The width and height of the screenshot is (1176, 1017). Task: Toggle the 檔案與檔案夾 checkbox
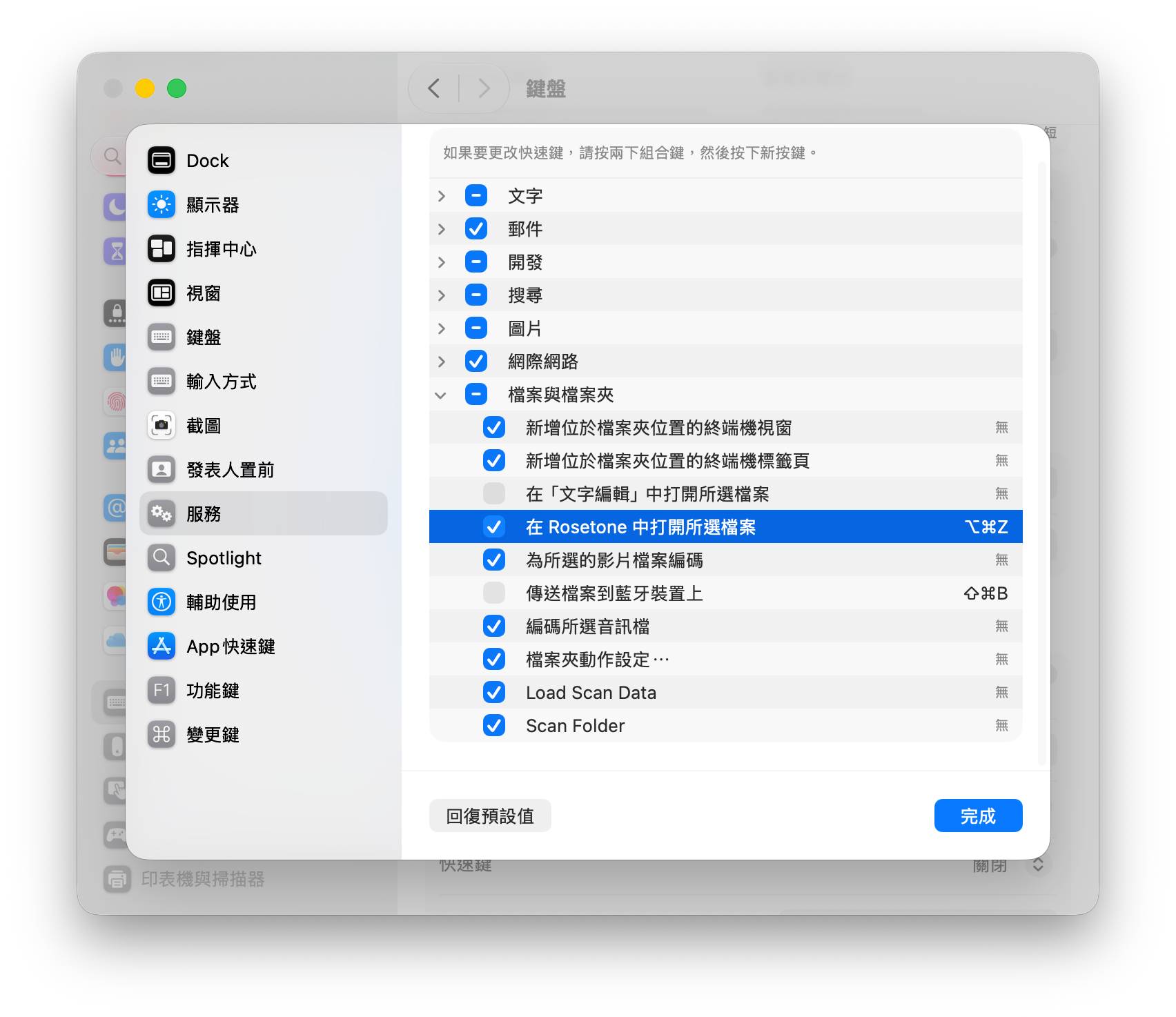point(476,394)
